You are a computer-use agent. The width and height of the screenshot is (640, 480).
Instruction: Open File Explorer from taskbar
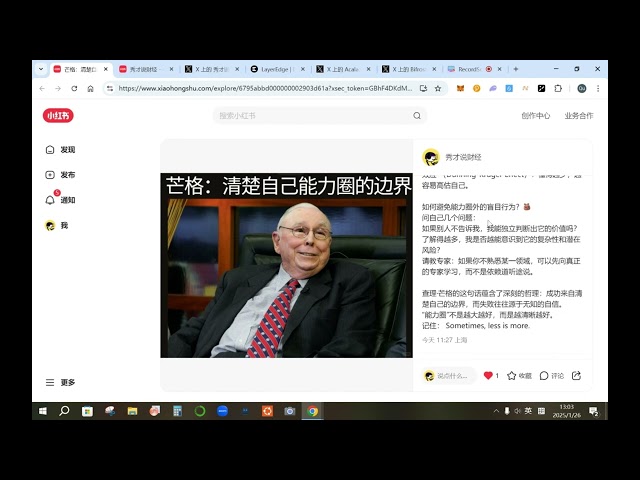pyautogui.click(x=132, y=411)
